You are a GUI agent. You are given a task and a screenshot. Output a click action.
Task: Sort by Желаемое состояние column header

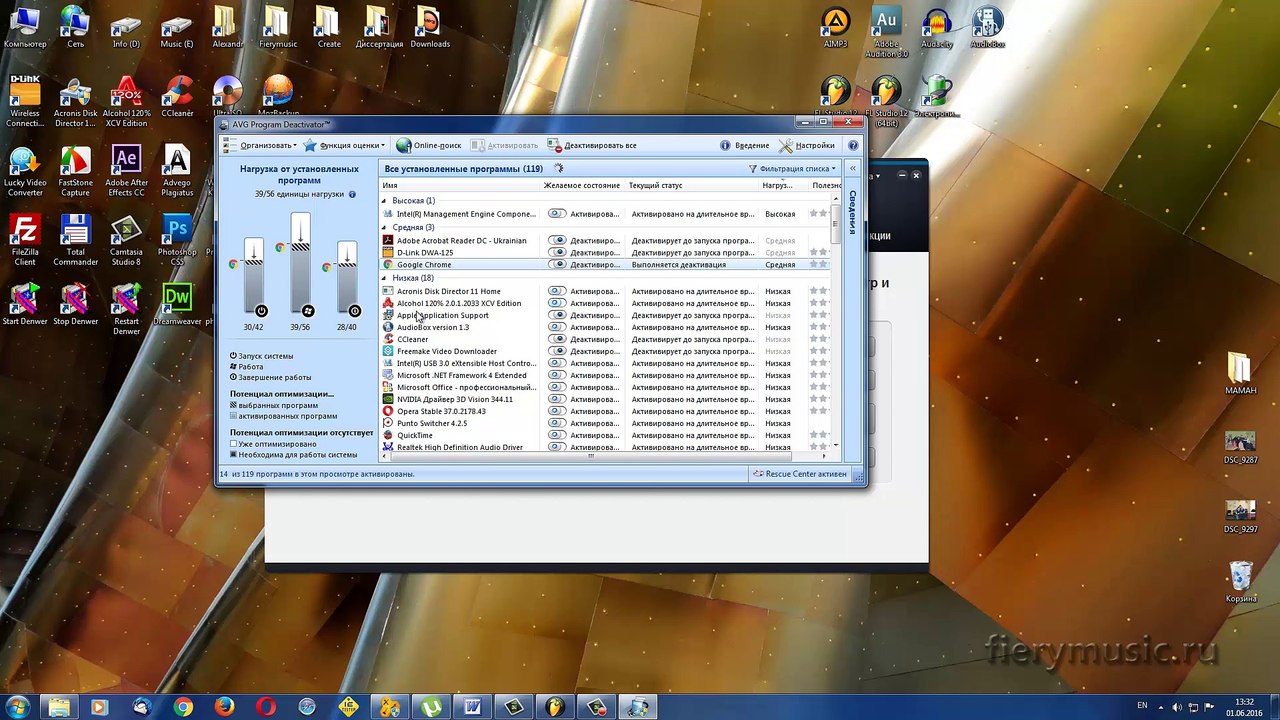(x=583, y=185)
